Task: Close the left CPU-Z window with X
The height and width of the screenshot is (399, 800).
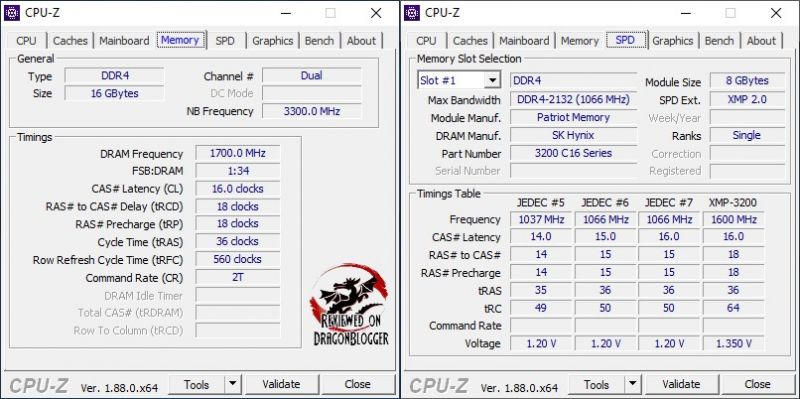Action: 376,13
